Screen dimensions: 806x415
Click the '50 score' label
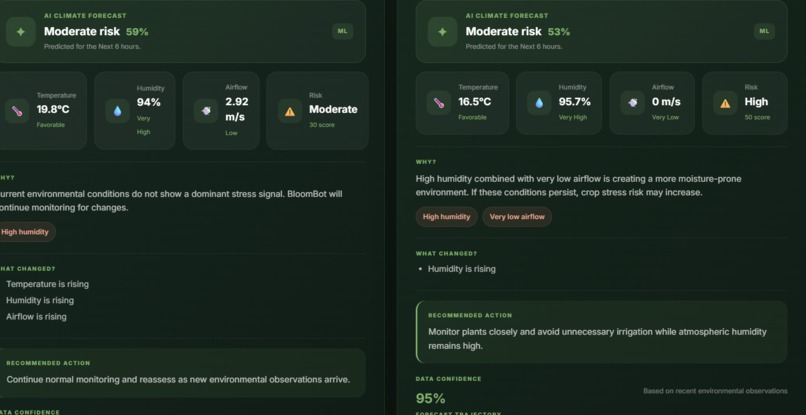pos(757,117)
